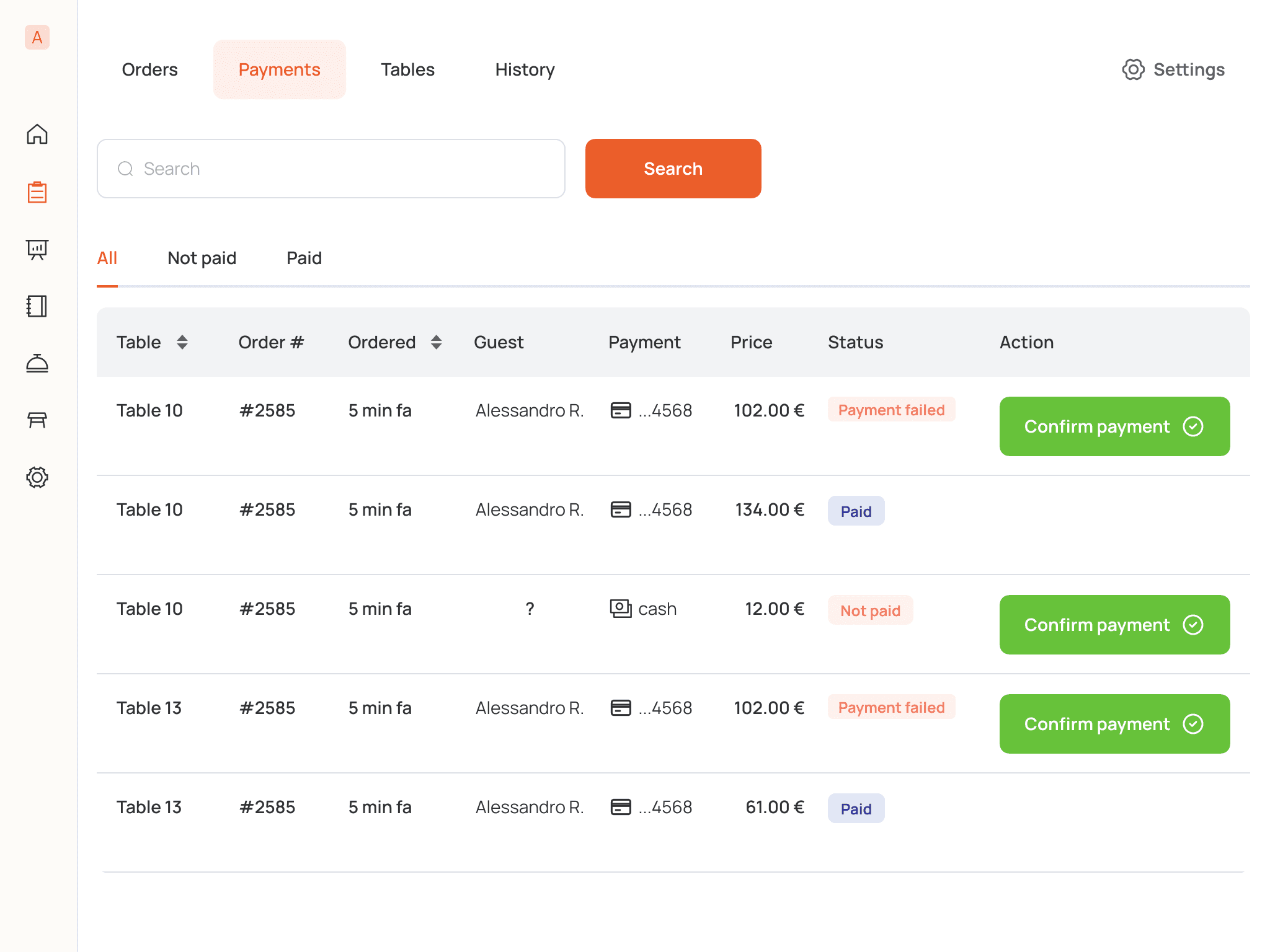Viewport: 1270px width, 952px height.
Task: Confirm payment for 12.00 € cash order
Action: pyautogui.click(x=1115, y=625)
